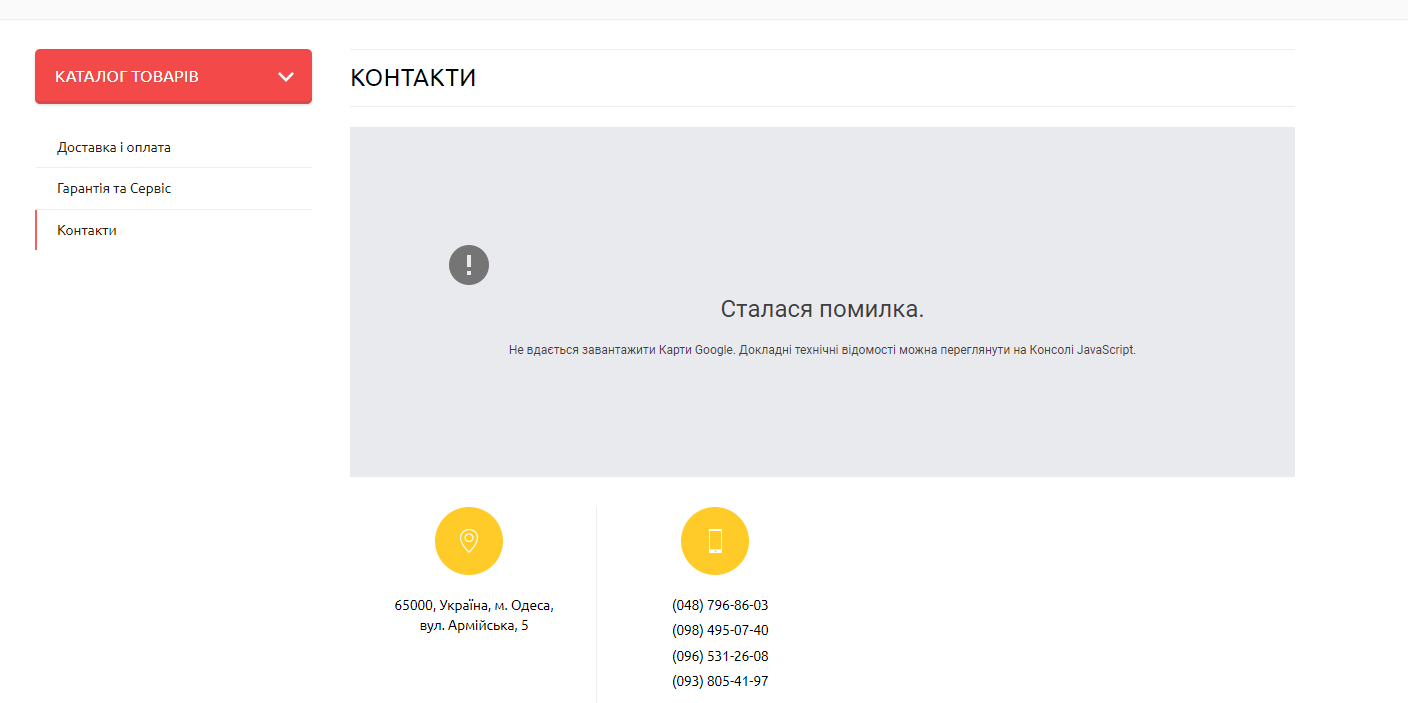This screenshot has height=703, width=1408.
Task: Dial the number (093) 805-41-97
Action: [720, 681]
